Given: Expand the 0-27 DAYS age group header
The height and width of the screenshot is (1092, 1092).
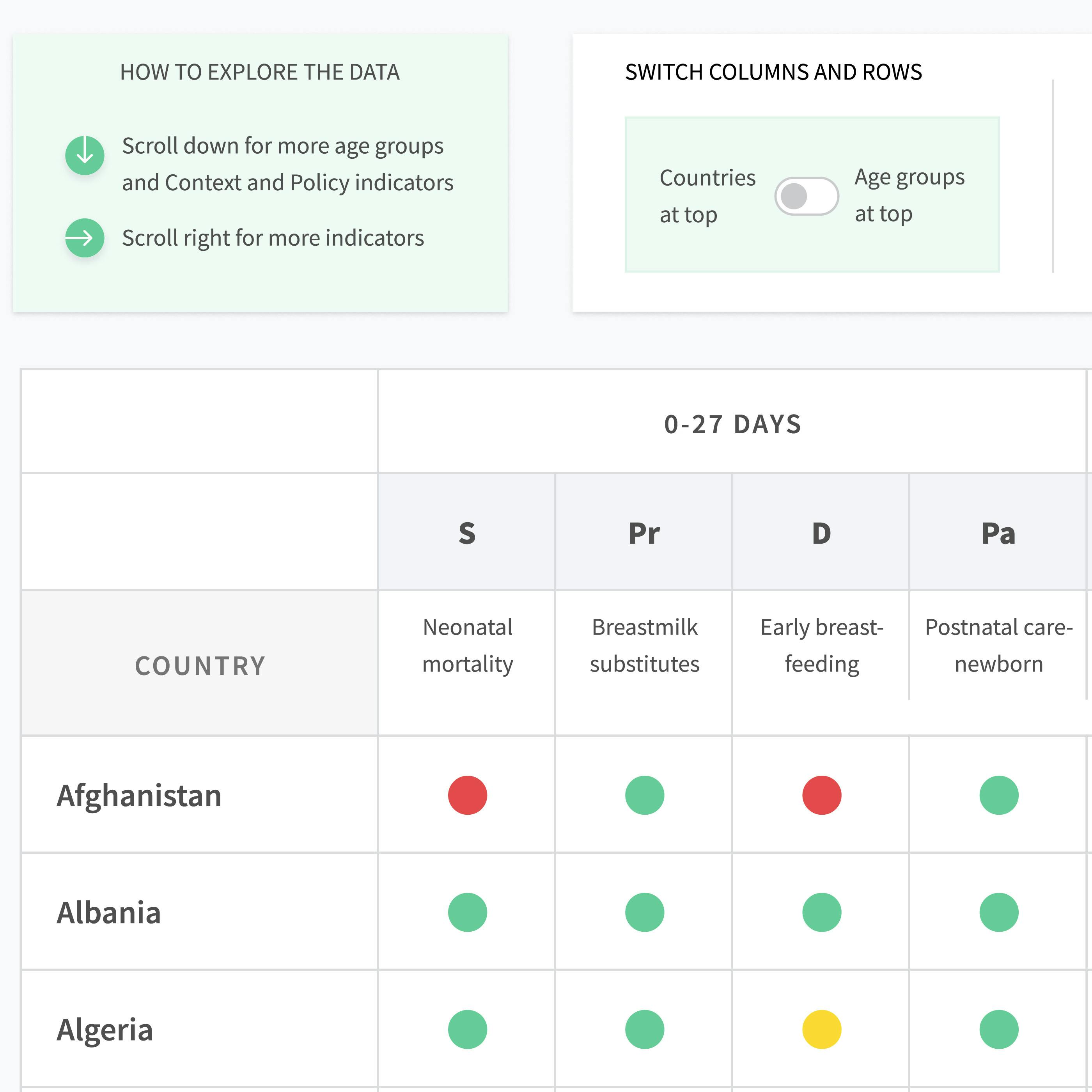Looking at the screenshot, I should [732, 424].
